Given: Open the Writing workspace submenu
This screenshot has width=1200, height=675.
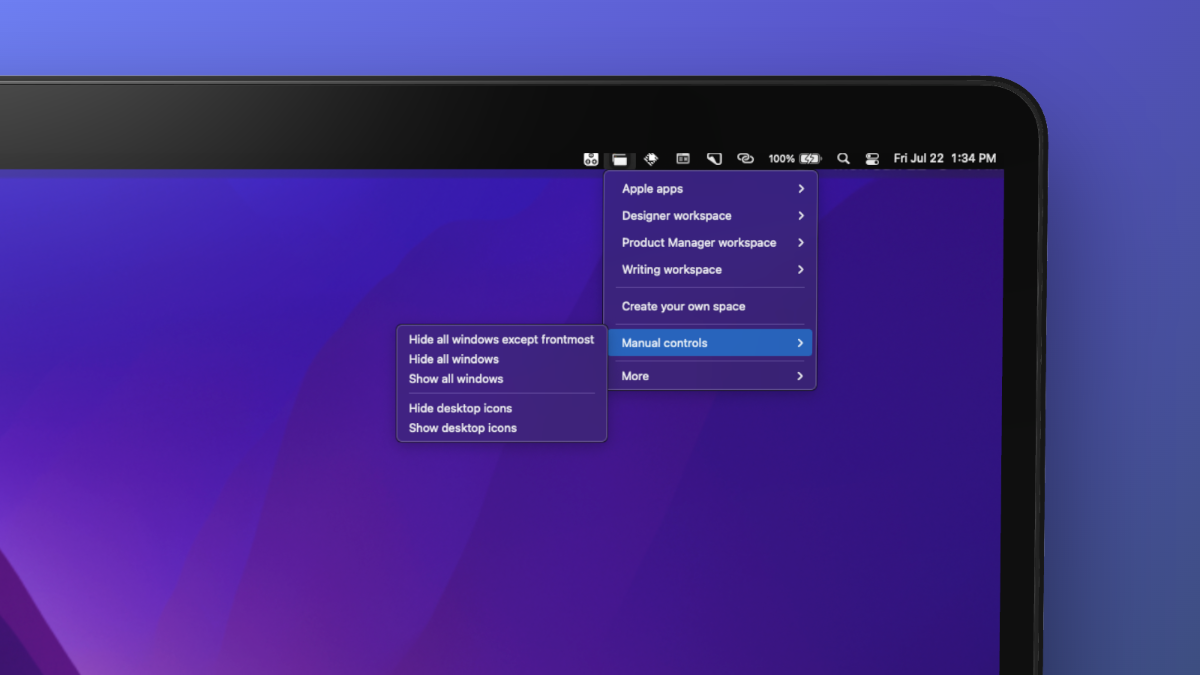Looking at the screenshot, I should 711,270.
